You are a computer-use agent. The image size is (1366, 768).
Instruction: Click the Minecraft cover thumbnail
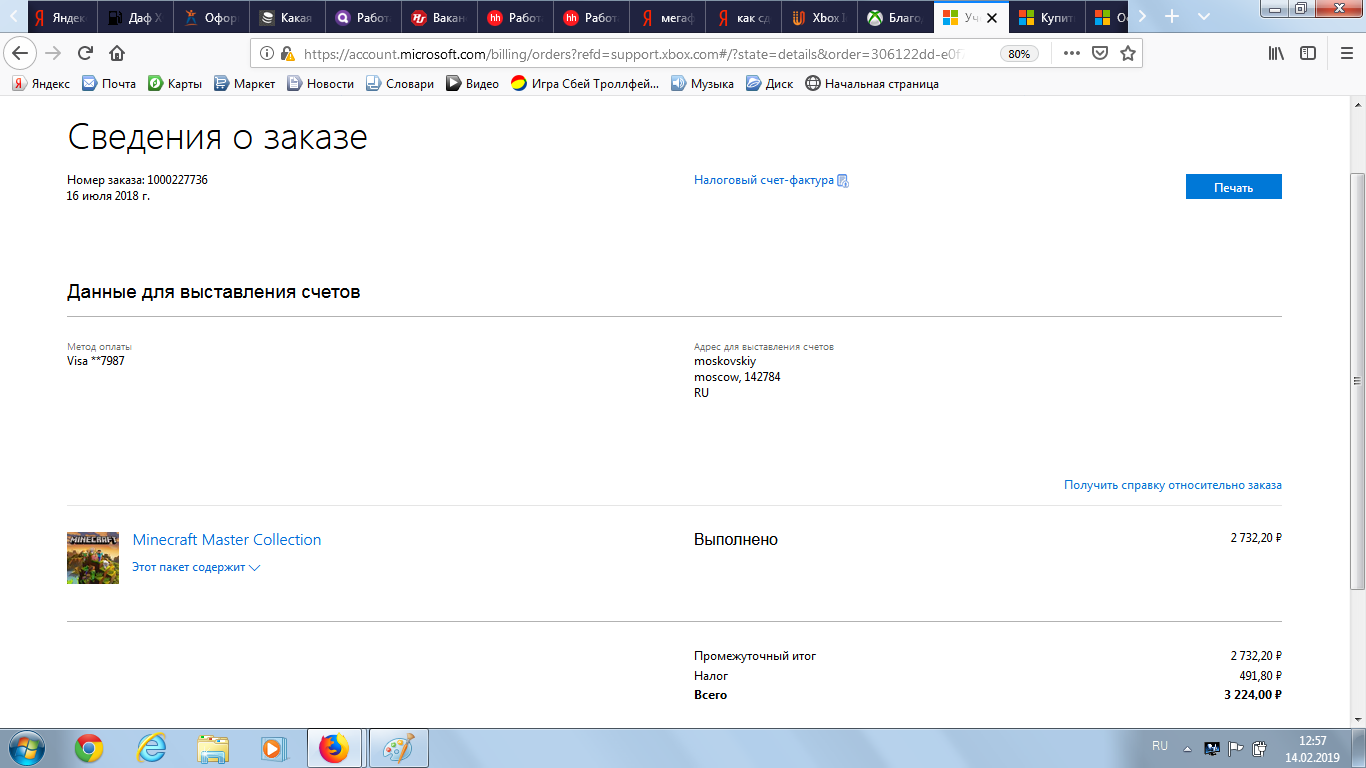[x=93, y=558]
